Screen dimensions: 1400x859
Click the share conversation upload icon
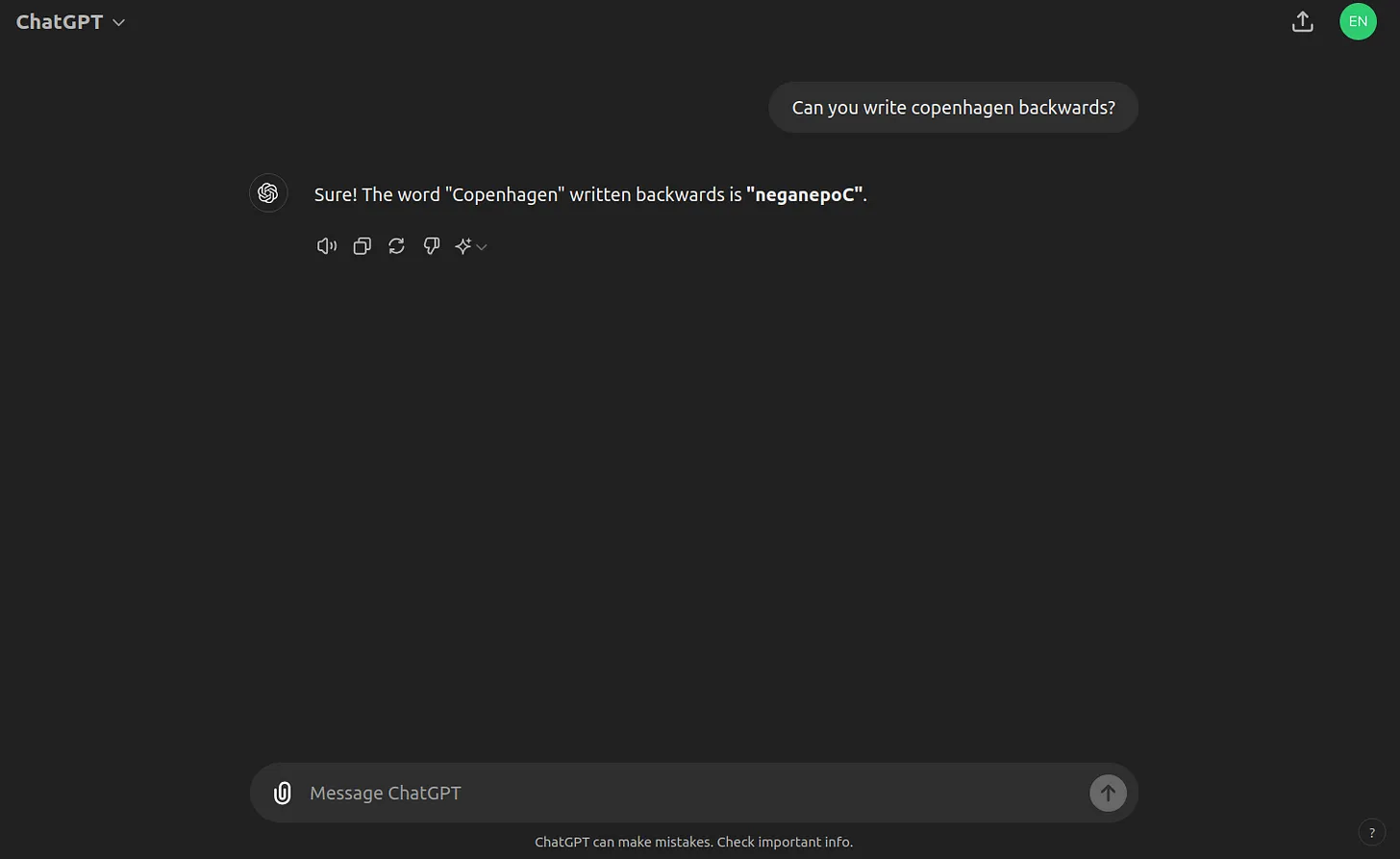1302,22
